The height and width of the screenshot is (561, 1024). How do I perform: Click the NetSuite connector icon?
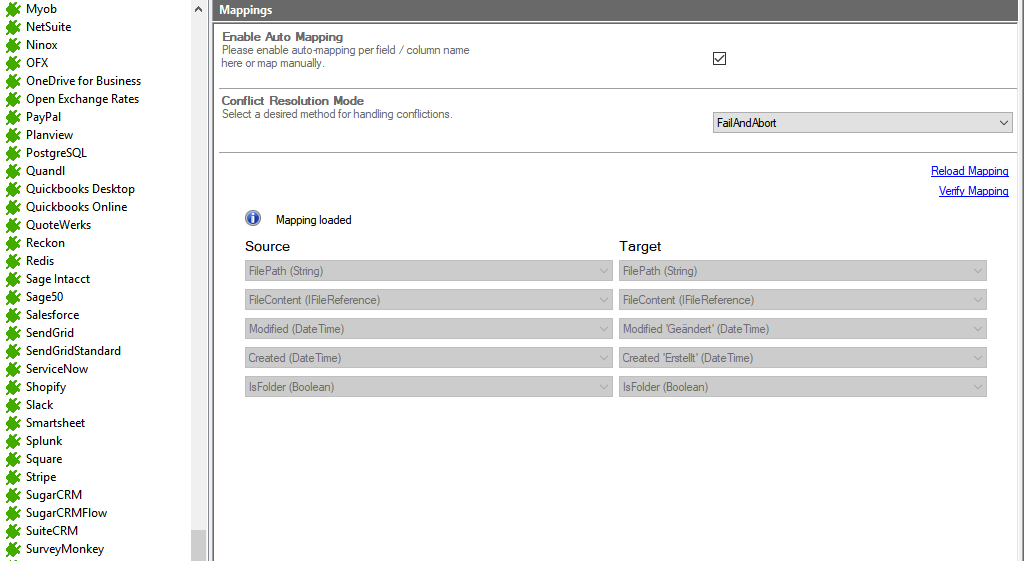12,27
